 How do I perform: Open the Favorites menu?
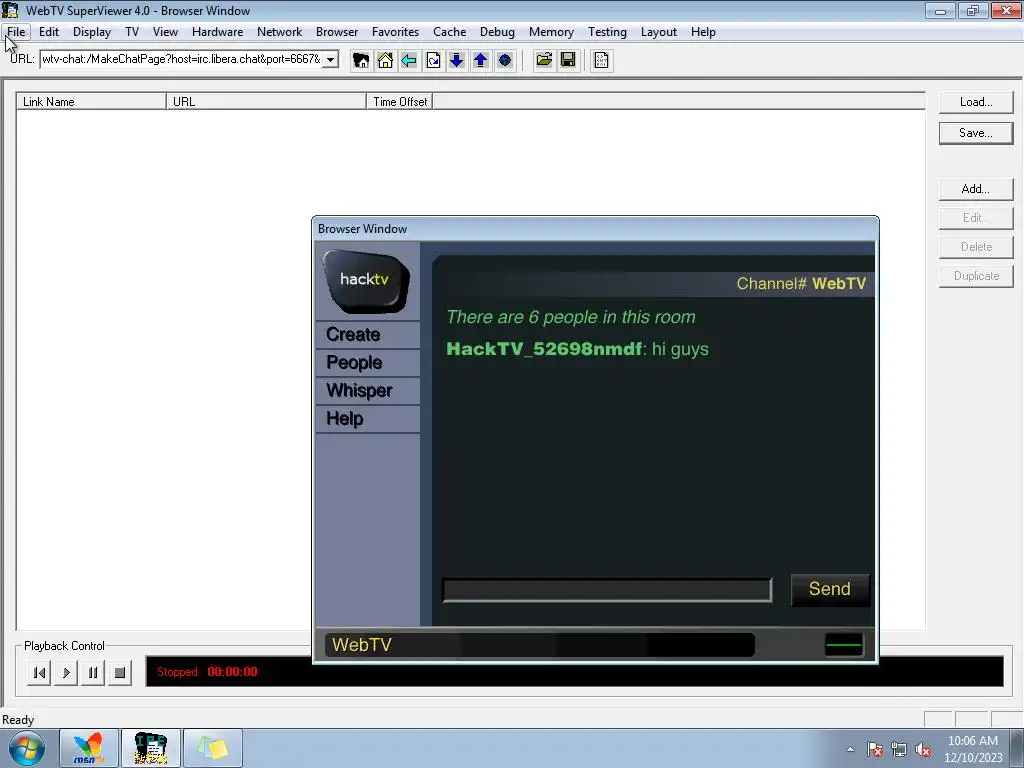click(395, 32)
